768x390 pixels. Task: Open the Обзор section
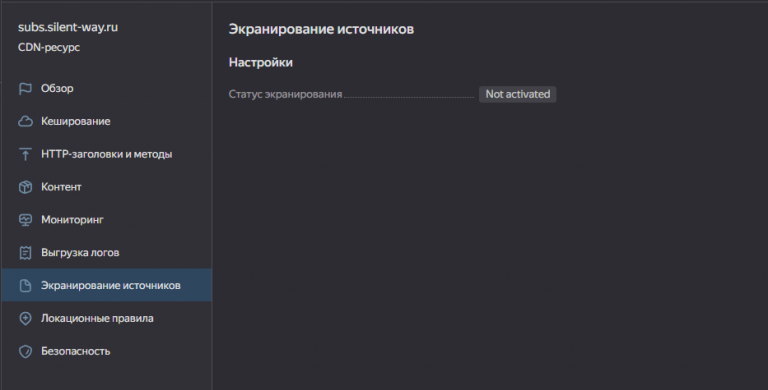[x=106, y=89]
